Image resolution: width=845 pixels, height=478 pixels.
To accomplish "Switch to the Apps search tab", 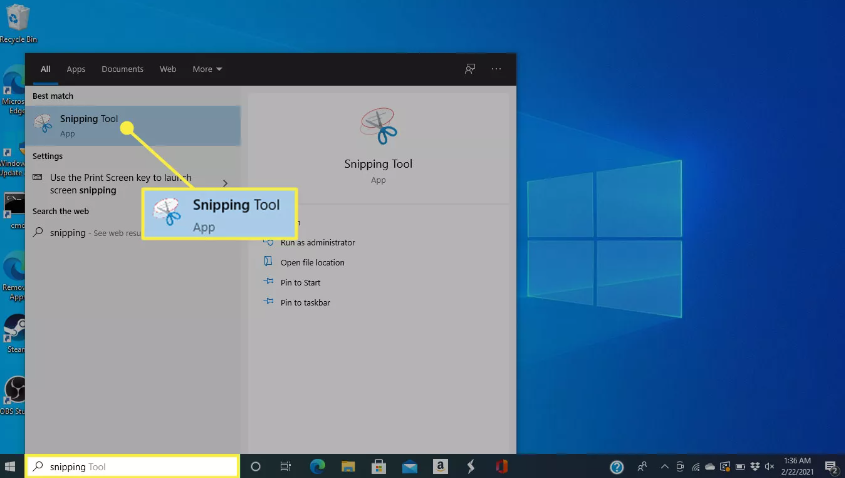I will (76, 69).
